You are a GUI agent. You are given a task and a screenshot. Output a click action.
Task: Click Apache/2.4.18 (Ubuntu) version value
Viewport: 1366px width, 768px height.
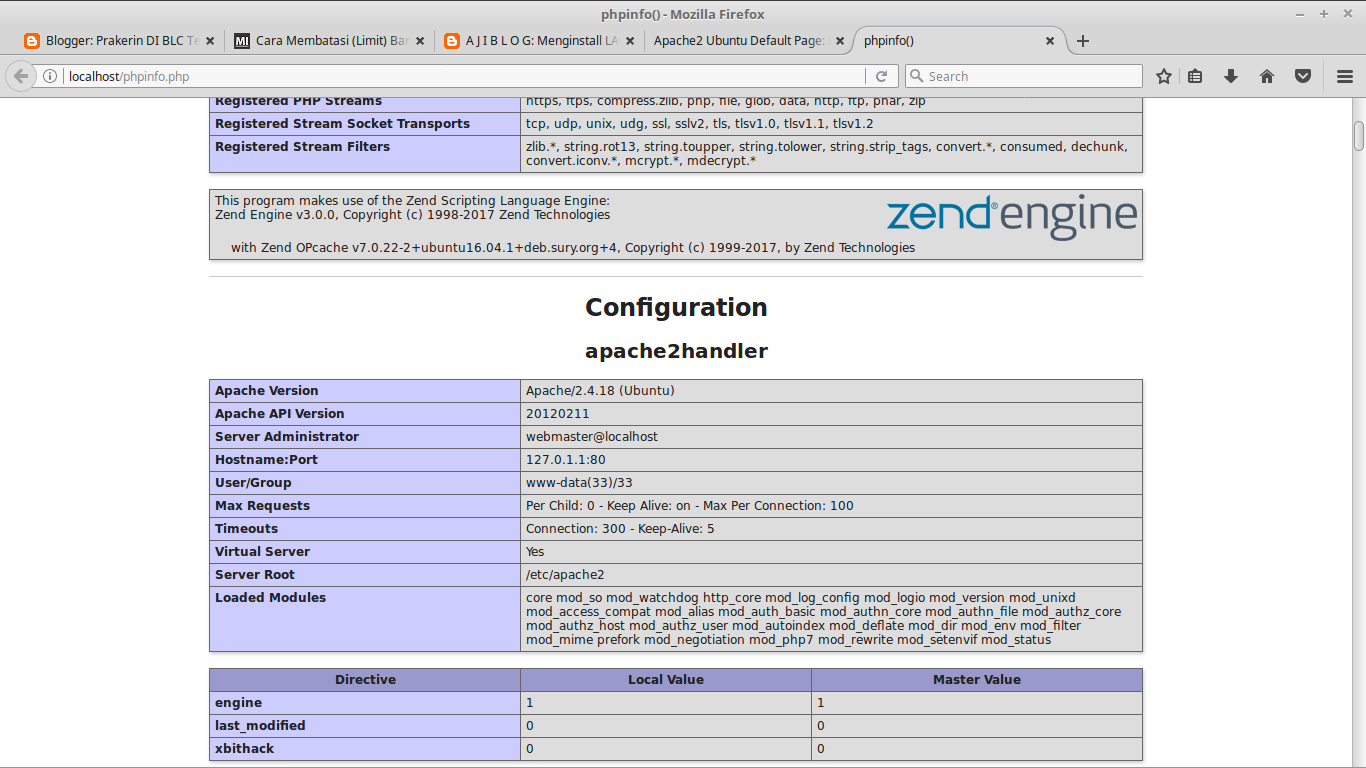600,391
